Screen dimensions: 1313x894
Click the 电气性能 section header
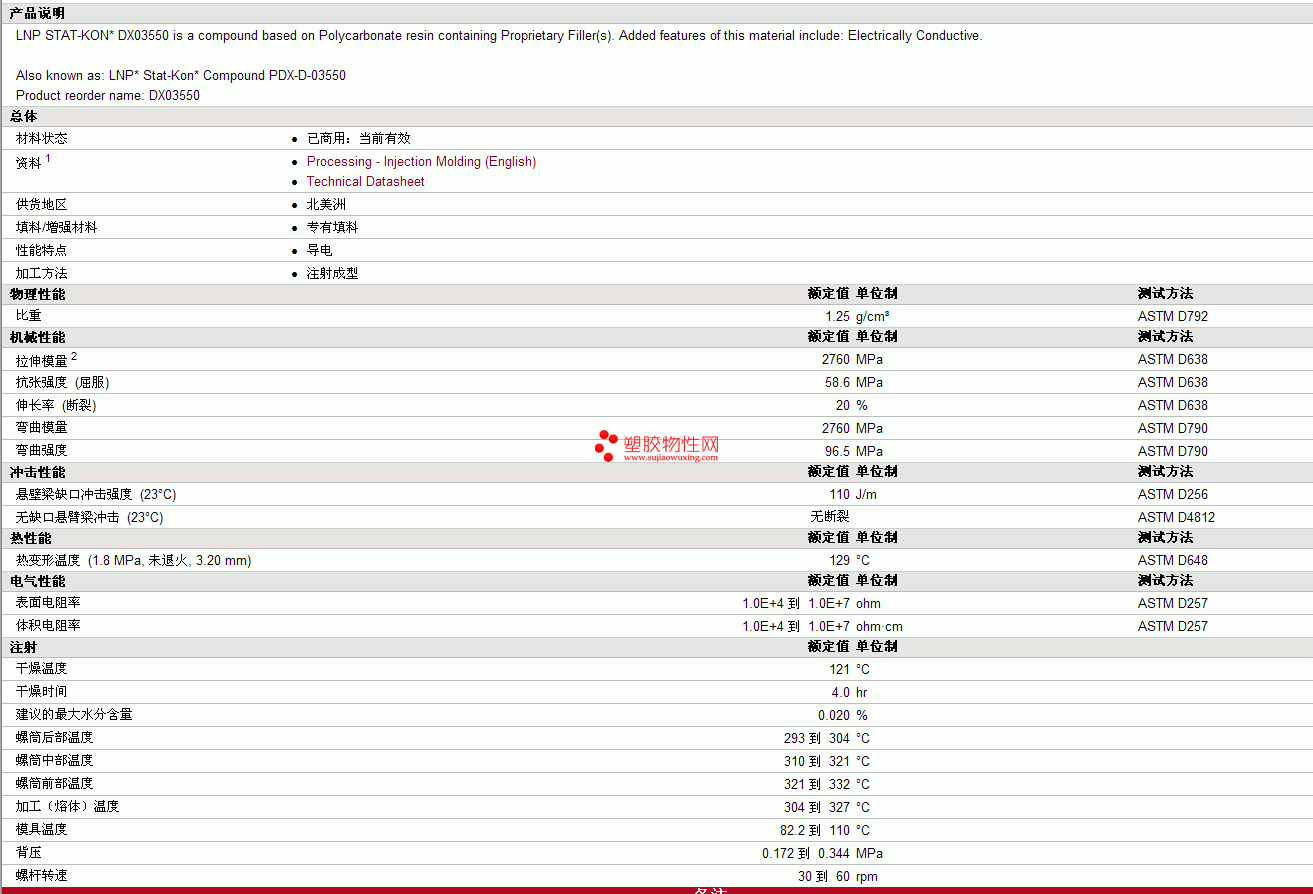point(37,581)
